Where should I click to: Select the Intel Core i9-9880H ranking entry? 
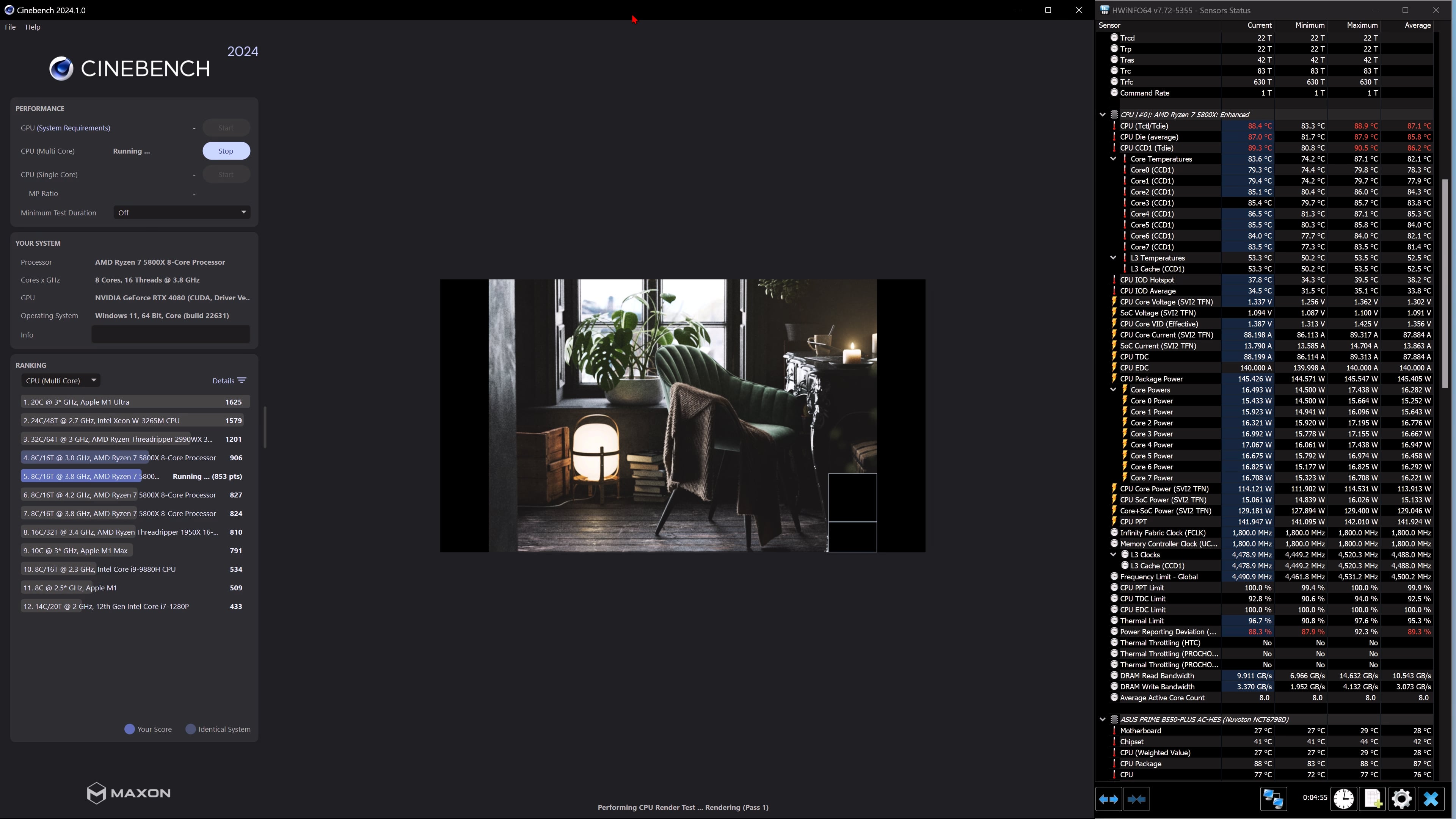pos(135,569)
